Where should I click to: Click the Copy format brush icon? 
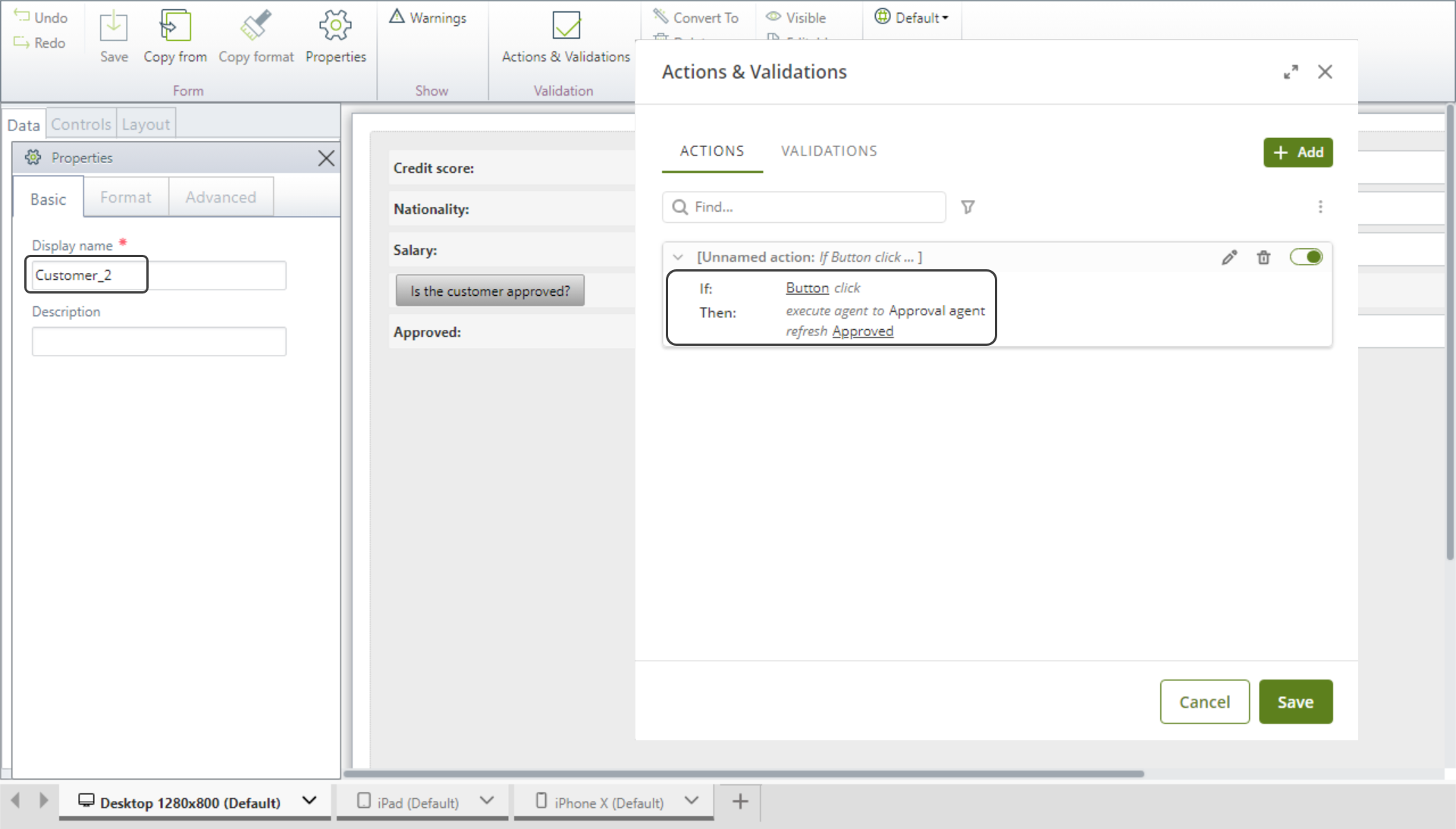tap(256, 27)
